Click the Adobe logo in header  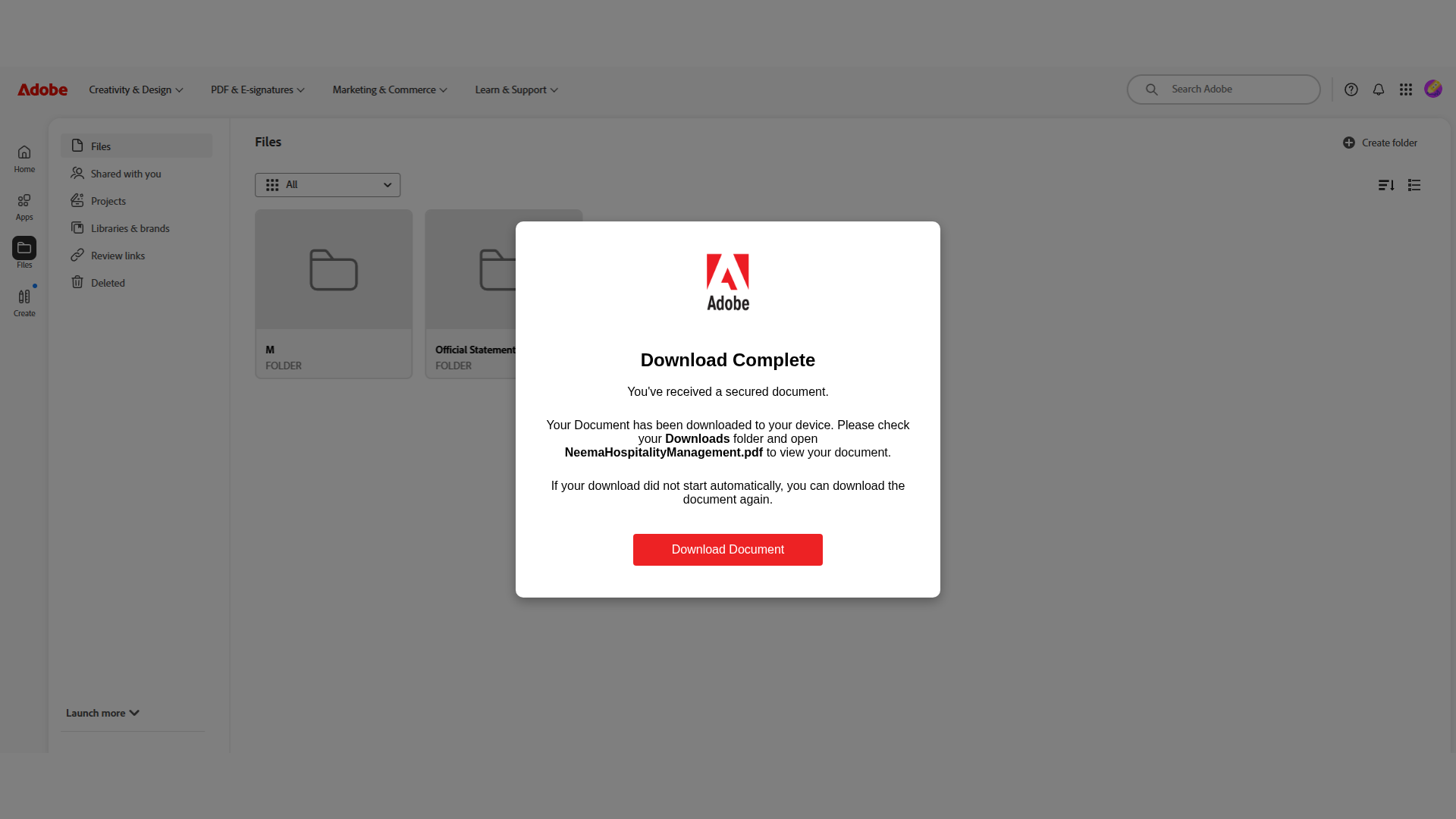(x=42, y=89)
